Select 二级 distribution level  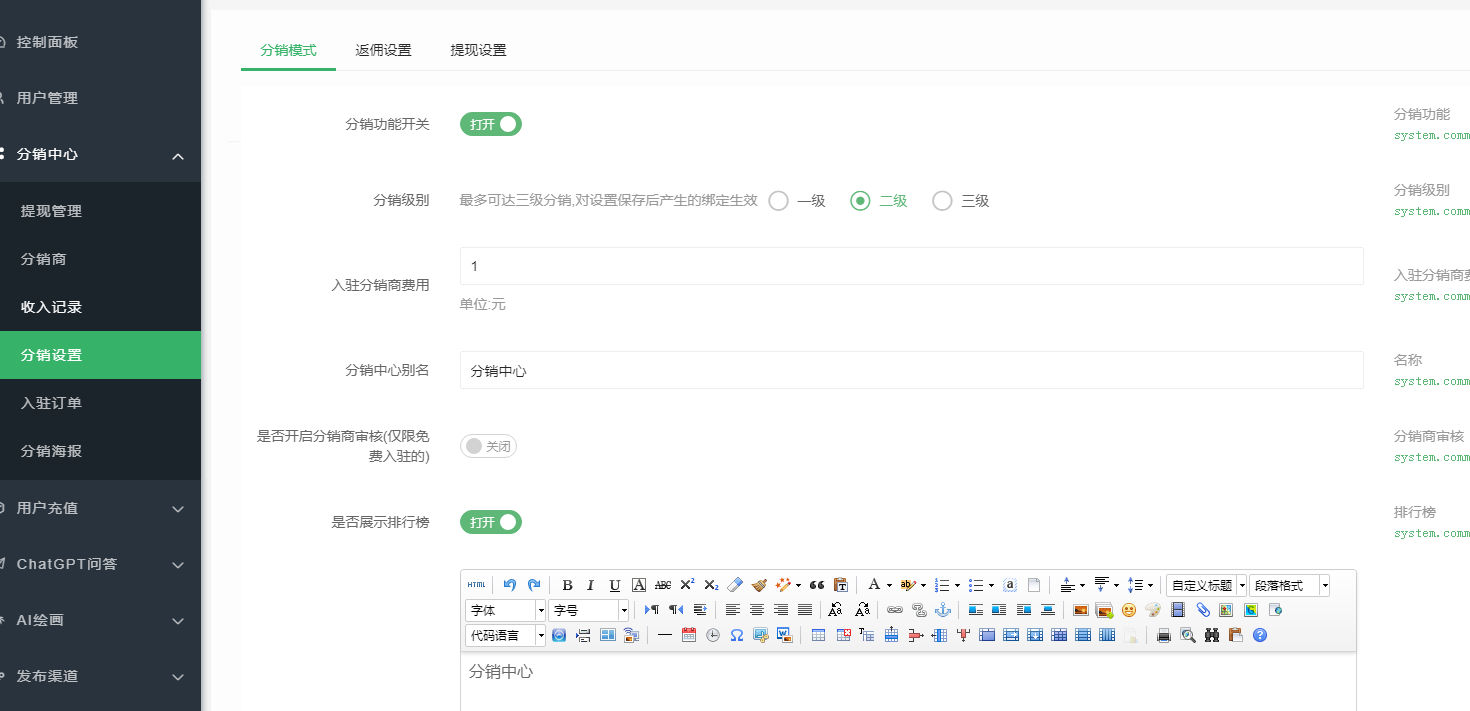879,201
